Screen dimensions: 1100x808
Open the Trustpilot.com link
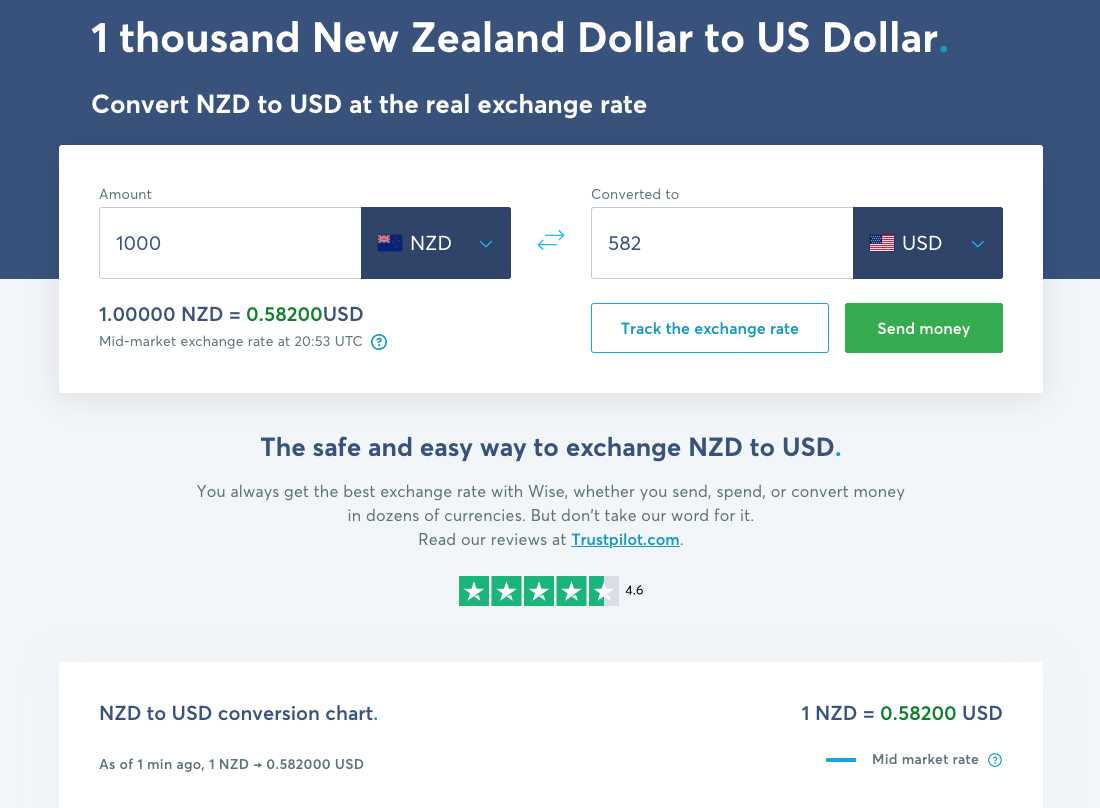(625, 539)
